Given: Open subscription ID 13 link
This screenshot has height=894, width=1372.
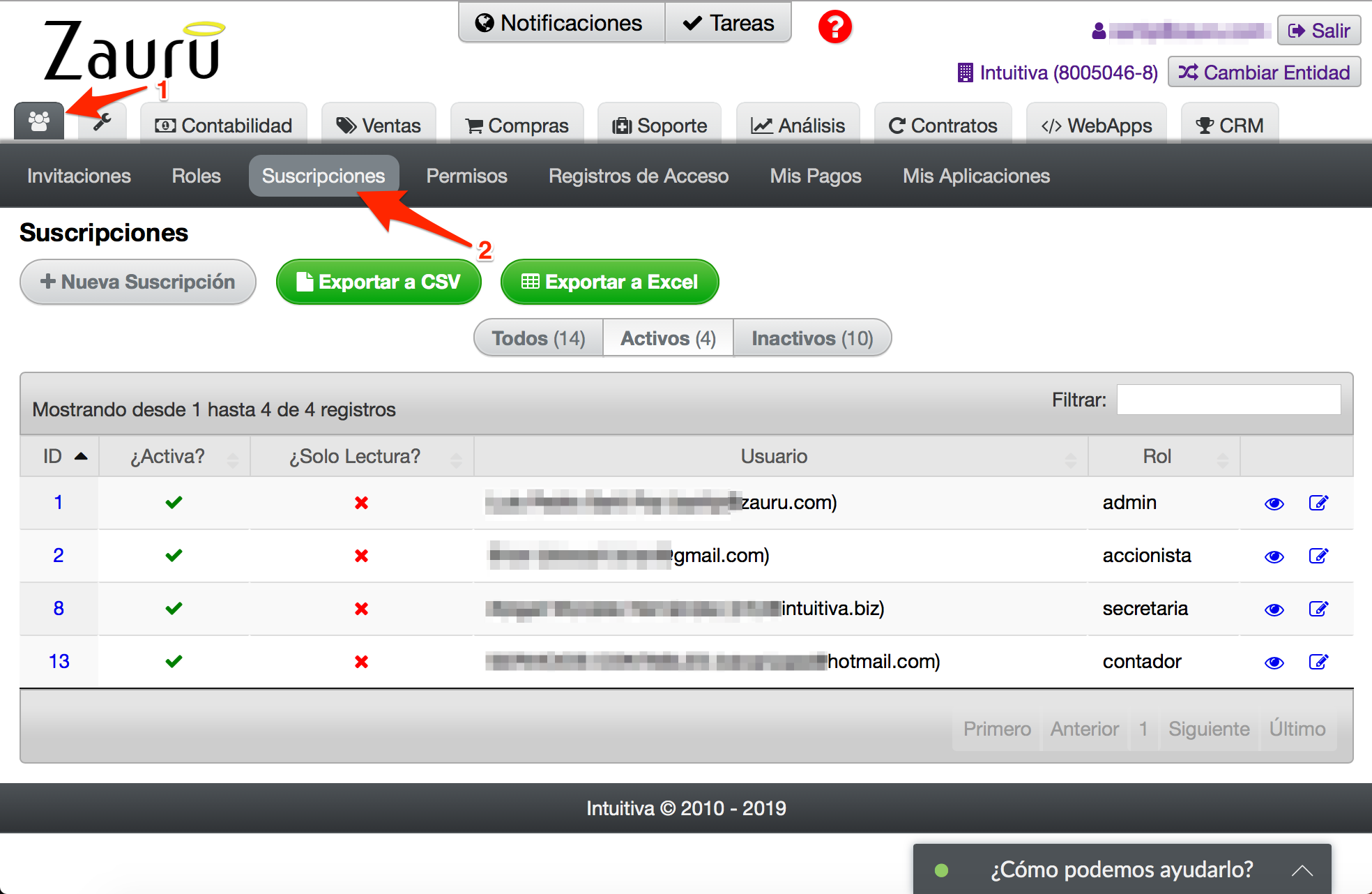Looking at the screenshot, I should 59,661.
